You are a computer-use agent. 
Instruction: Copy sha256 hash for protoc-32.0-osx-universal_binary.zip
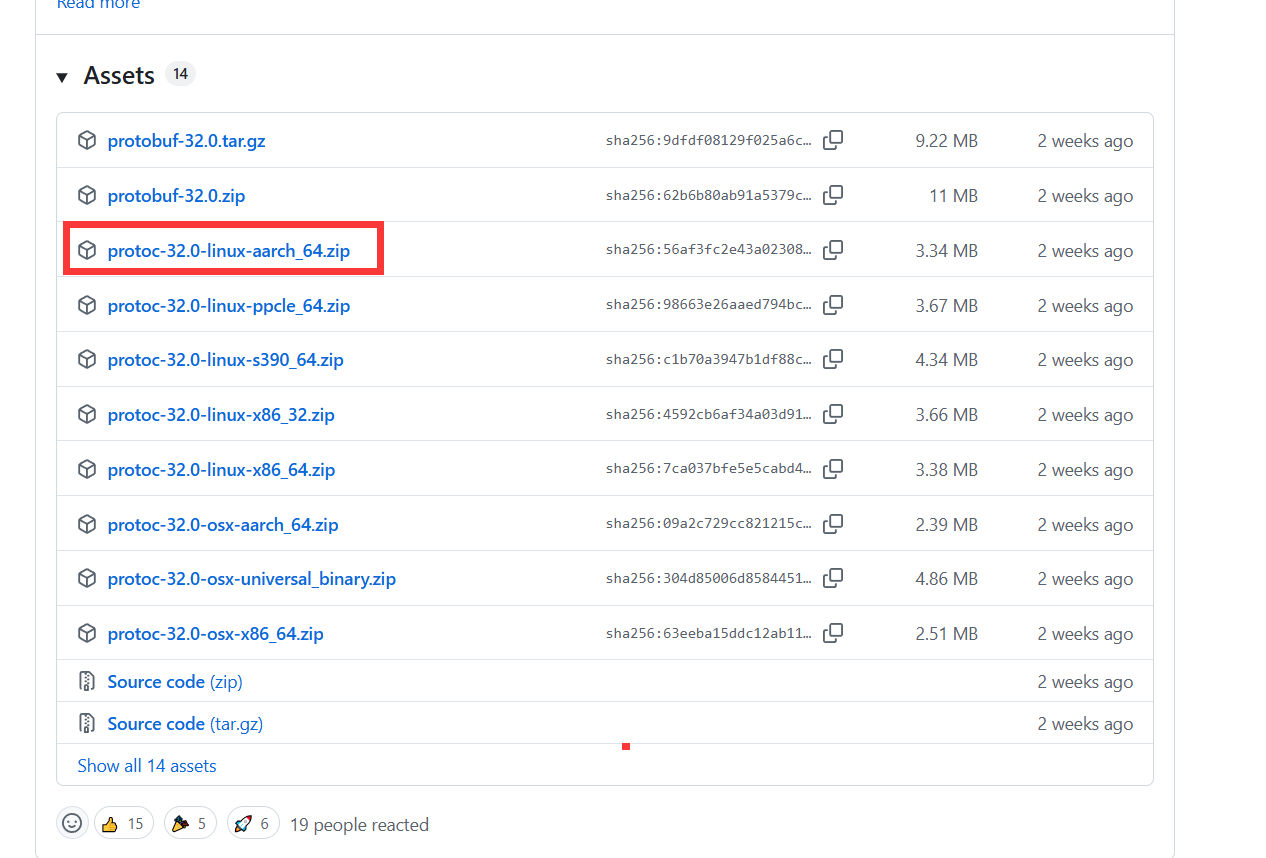coord(833,578)
